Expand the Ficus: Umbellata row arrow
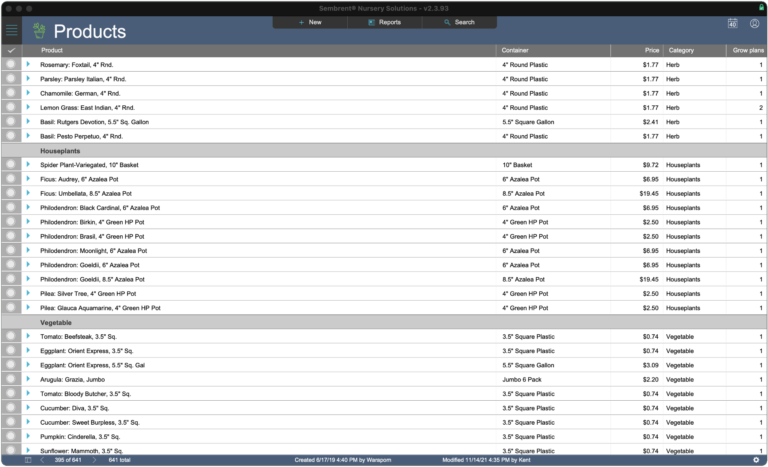Screen dimensions: 768x467 coord(28,193)
